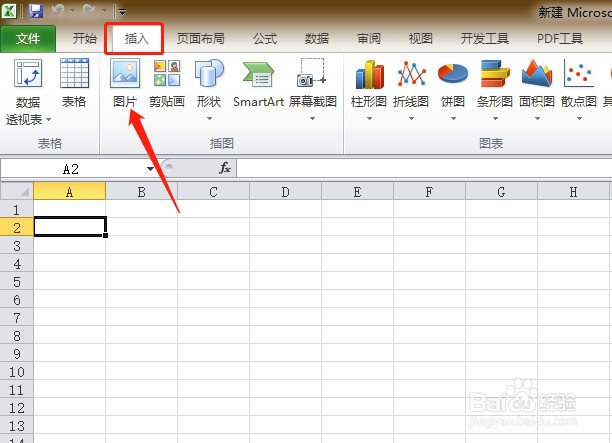Screen dimensions: 612x443
Task: Click the 剪贴画 icon
Action: [x=167, y=73]
